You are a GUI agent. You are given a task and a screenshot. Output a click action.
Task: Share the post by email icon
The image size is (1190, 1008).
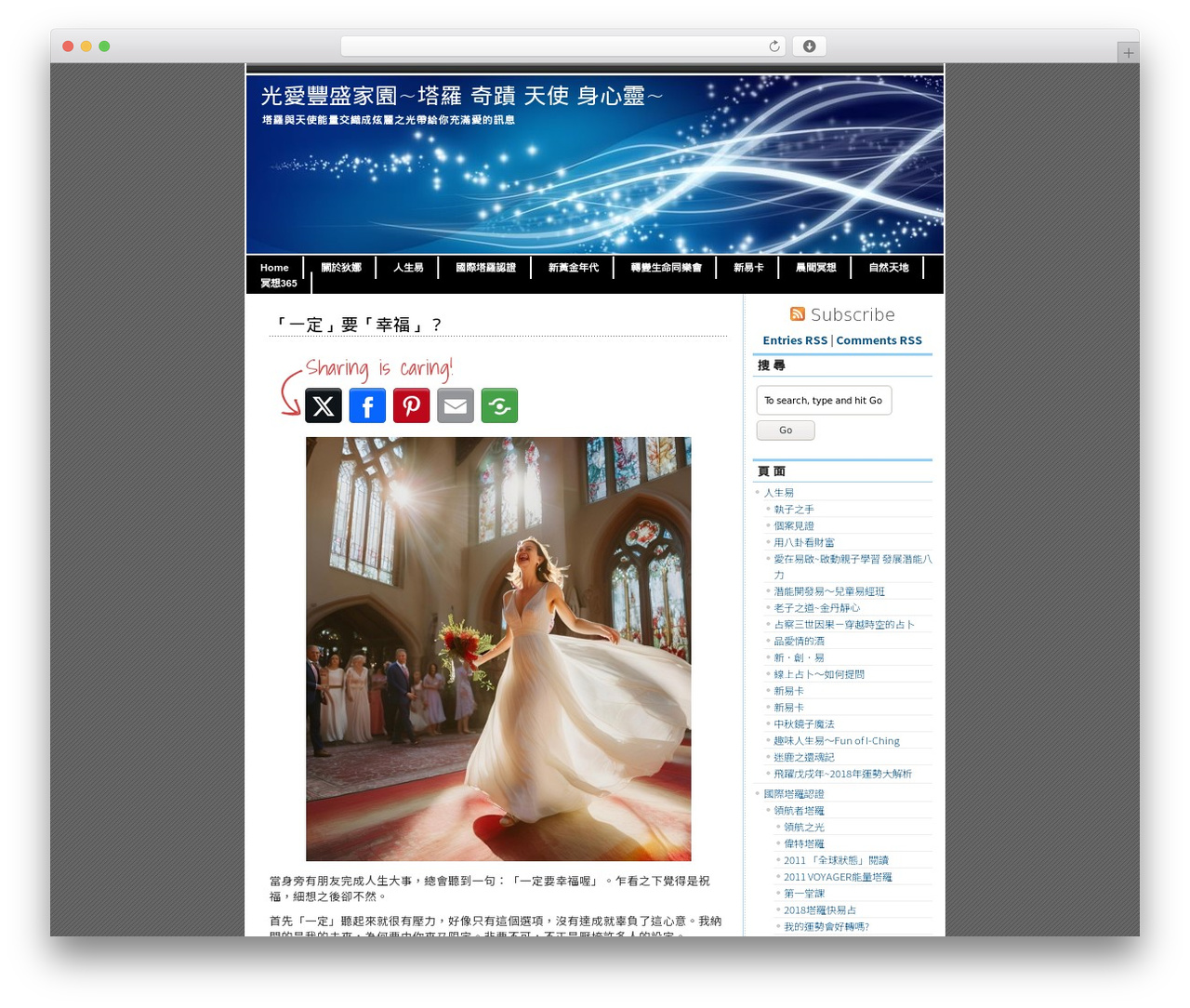tap(456, 405)
